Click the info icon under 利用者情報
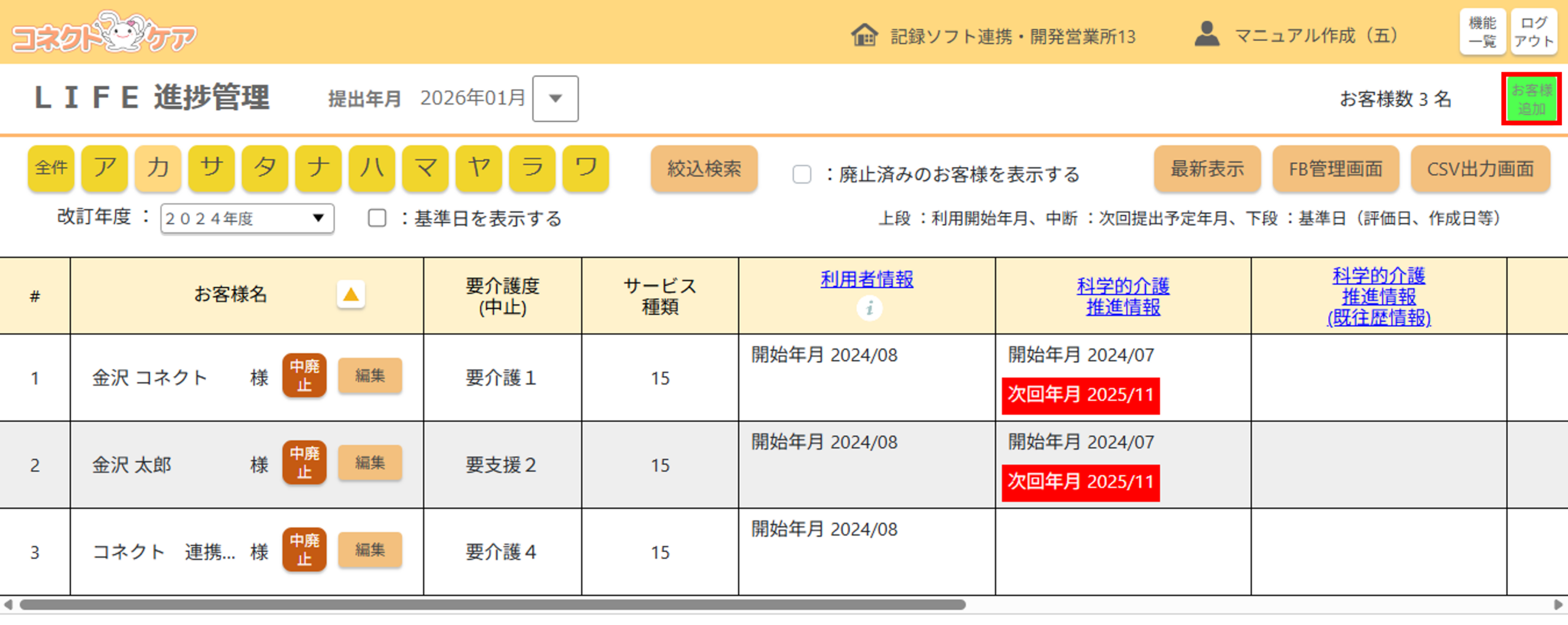1568x625 pixels. pos(869,308)
